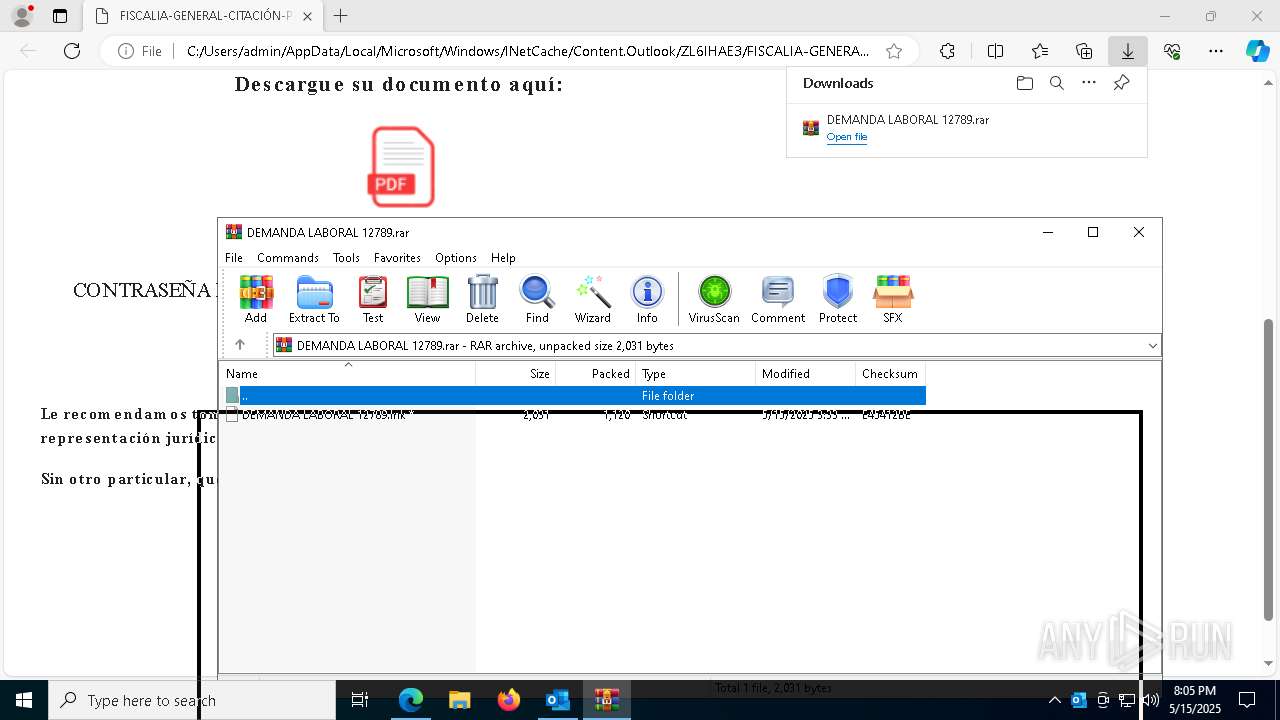Image resolution: width=1280 pixels, height=720 pixels.
Task: Click the Edge address bar URL
Action: [x=528, y=51]
